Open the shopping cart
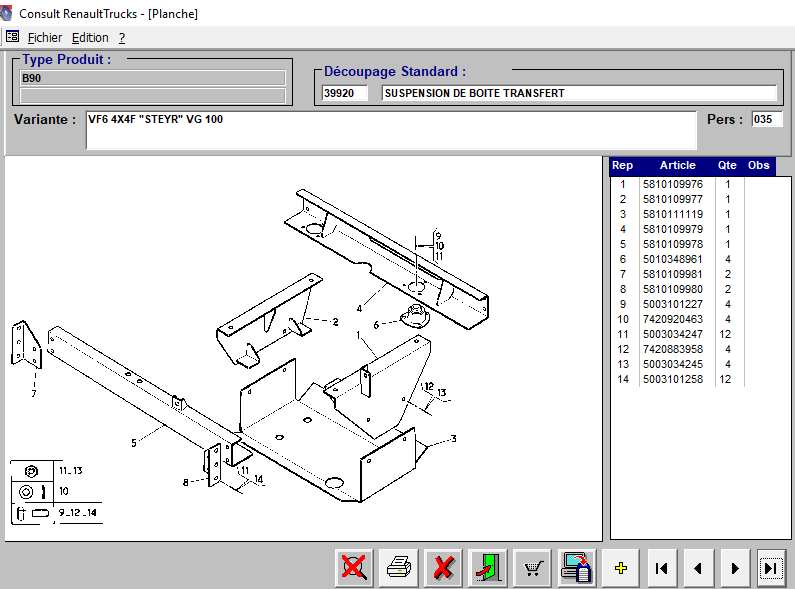This screenshot has height=589, width=795. [533, 567]
